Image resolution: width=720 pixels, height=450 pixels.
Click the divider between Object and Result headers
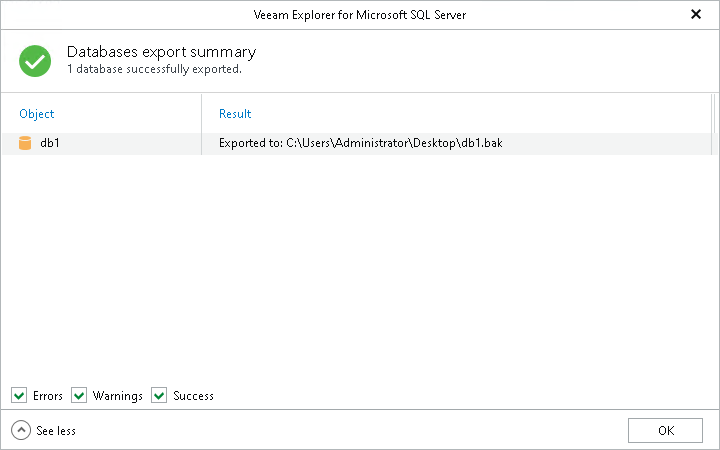[202, 114]
